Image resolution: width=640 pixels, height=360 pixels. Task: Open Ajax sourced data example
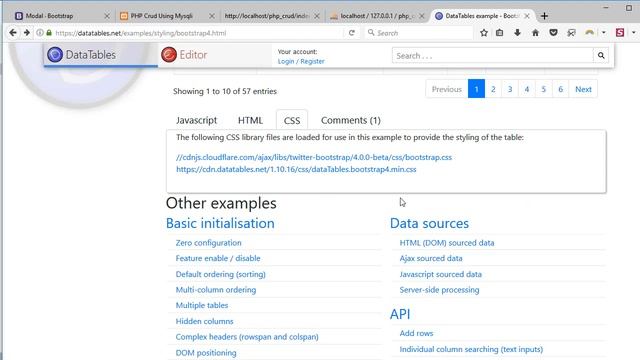click(431, 258)
